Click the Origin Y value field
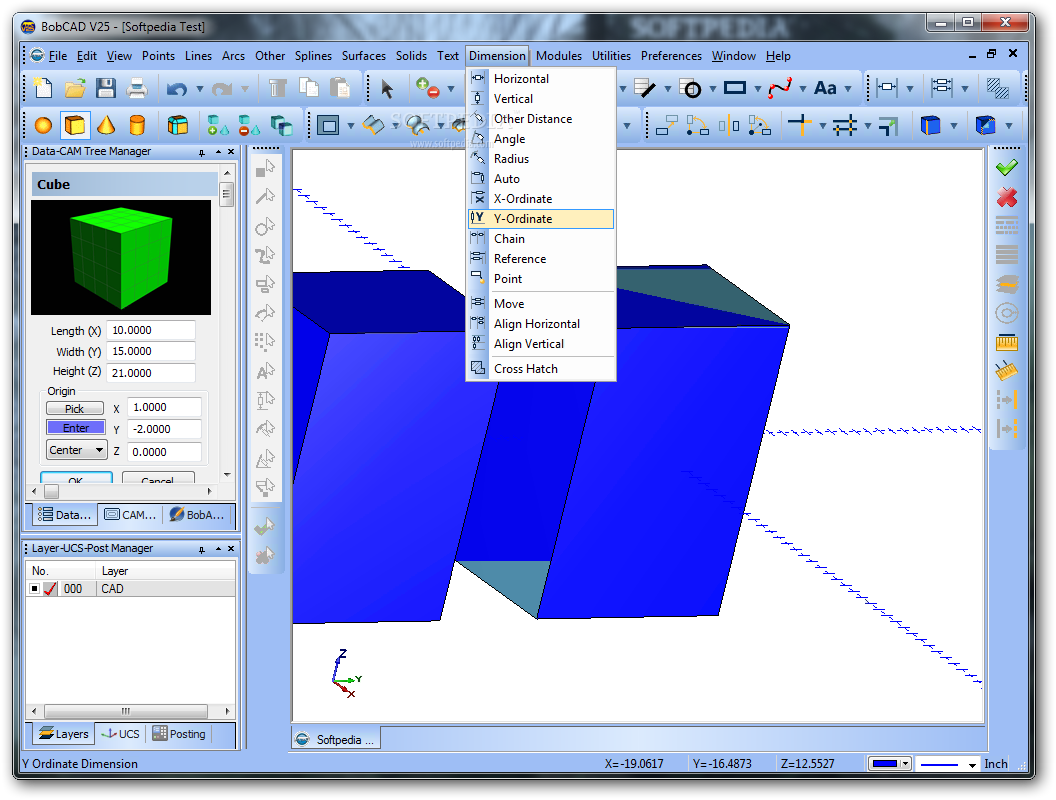Screen dimensions: 1056x800 pyautogui.click(x=164, y=429)
